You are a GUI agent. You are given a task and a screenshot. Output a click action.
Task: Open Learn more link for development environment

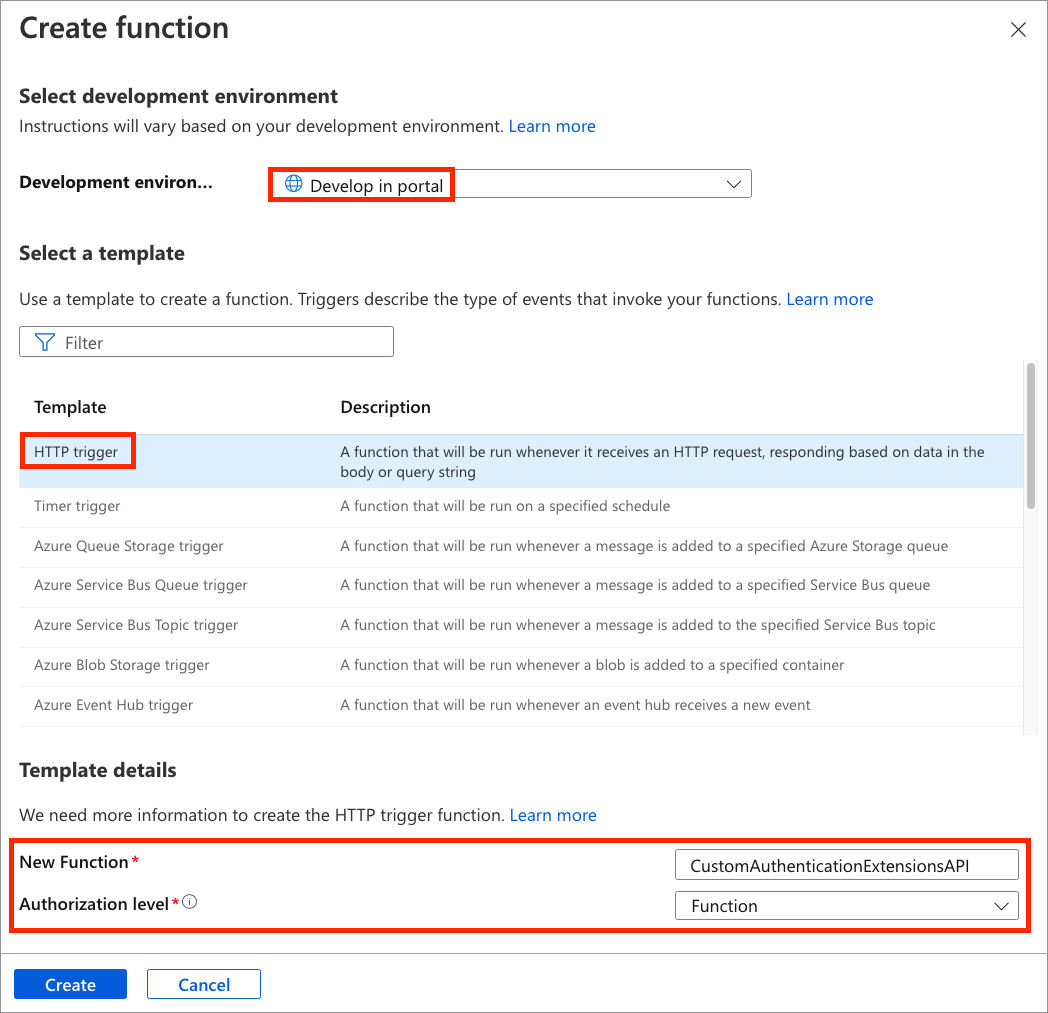pos(552,126)
